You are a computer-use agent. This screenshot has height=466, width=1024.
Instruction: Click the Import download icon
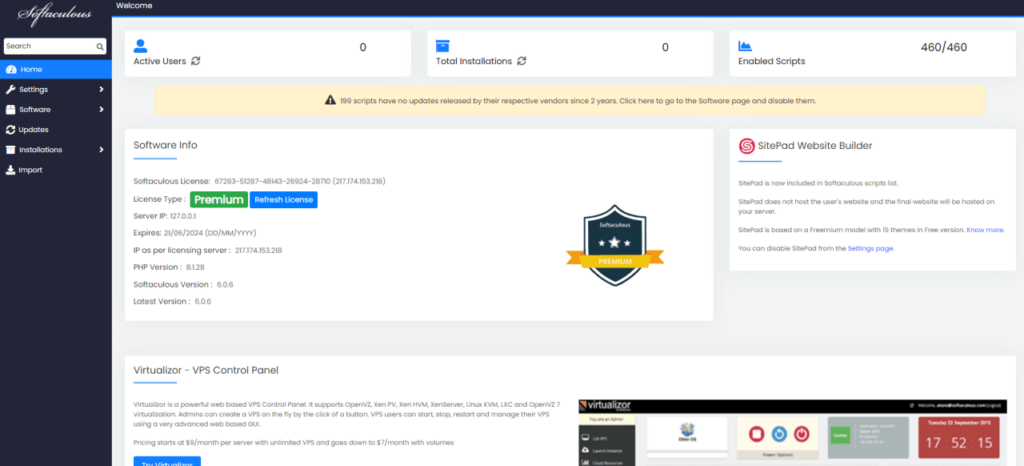10,170
